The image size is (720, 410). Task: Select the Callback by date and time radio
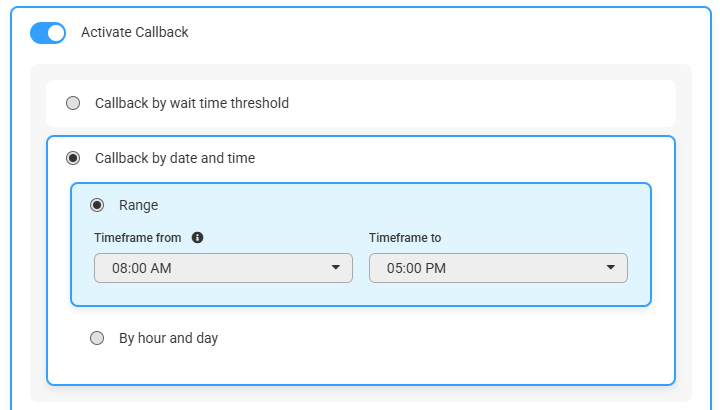pyautogui.click(x=73, y=158)
